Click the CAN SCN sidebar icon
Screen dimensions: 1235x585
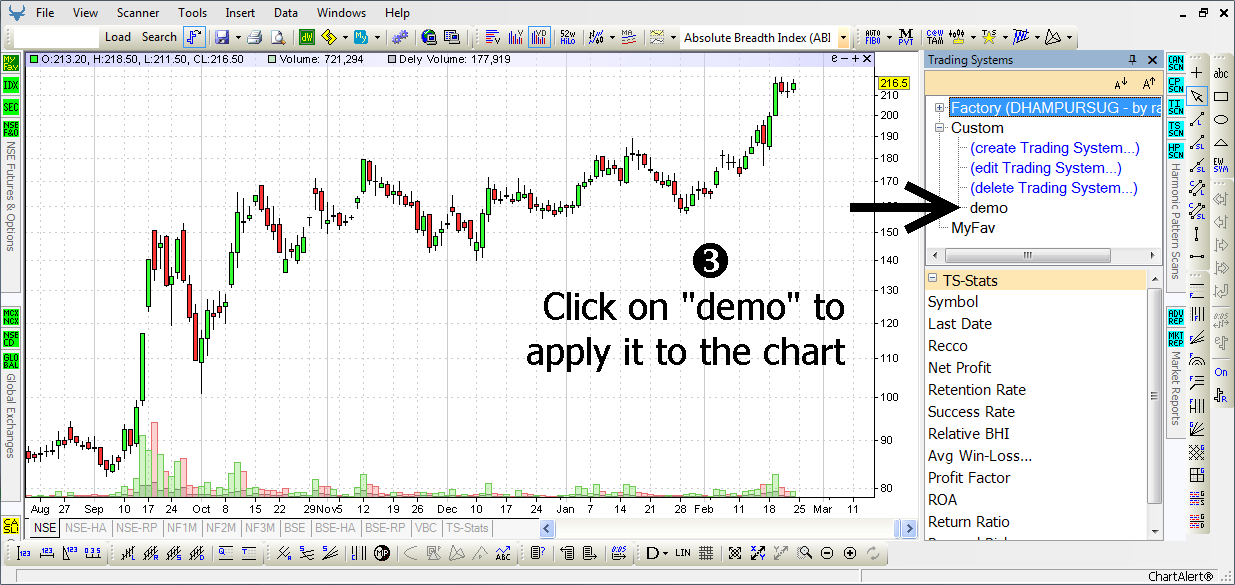click(x=1176, y=63)
